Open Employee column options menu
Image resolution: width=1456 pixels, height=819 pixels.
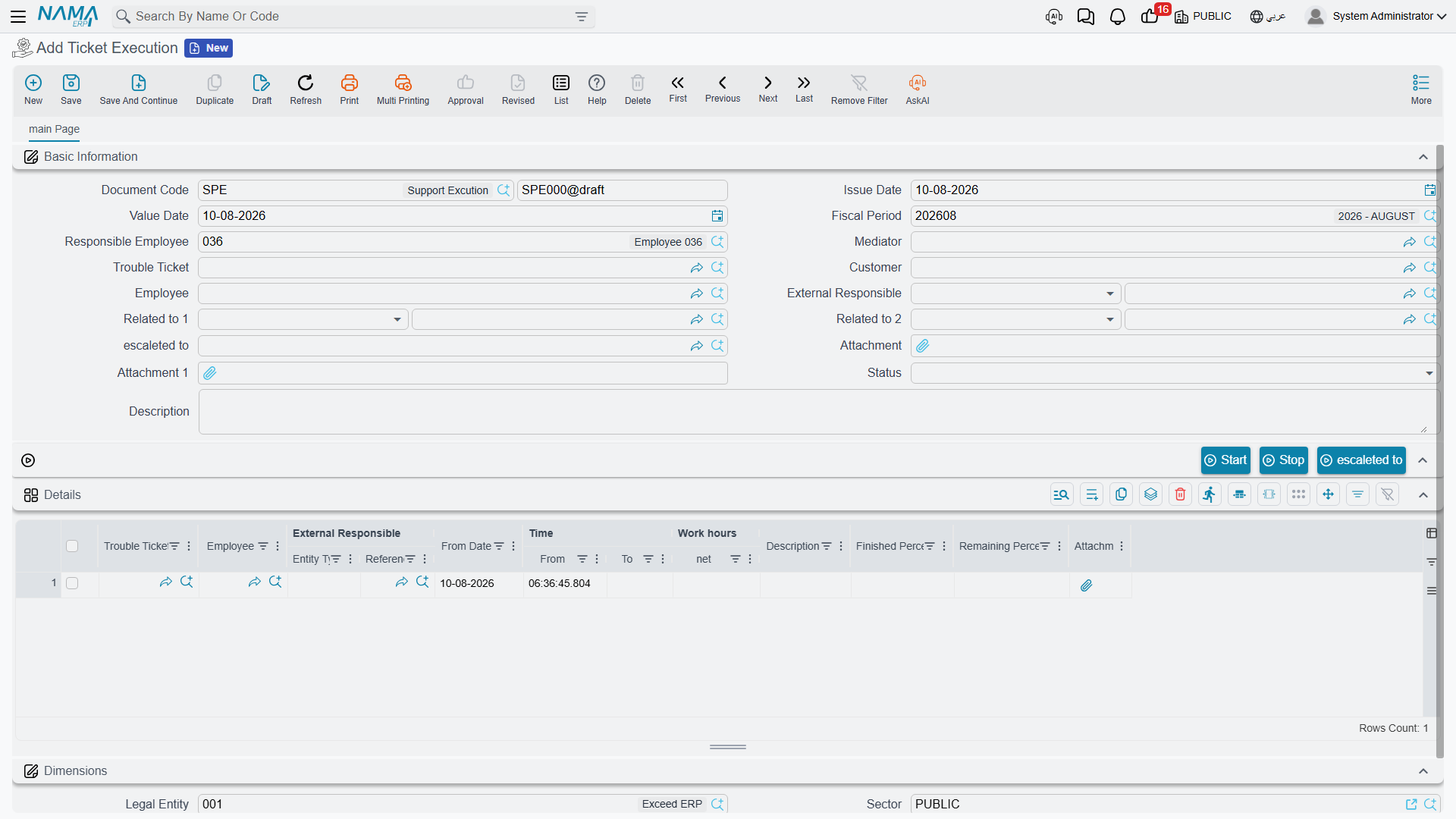click(278, 546)
